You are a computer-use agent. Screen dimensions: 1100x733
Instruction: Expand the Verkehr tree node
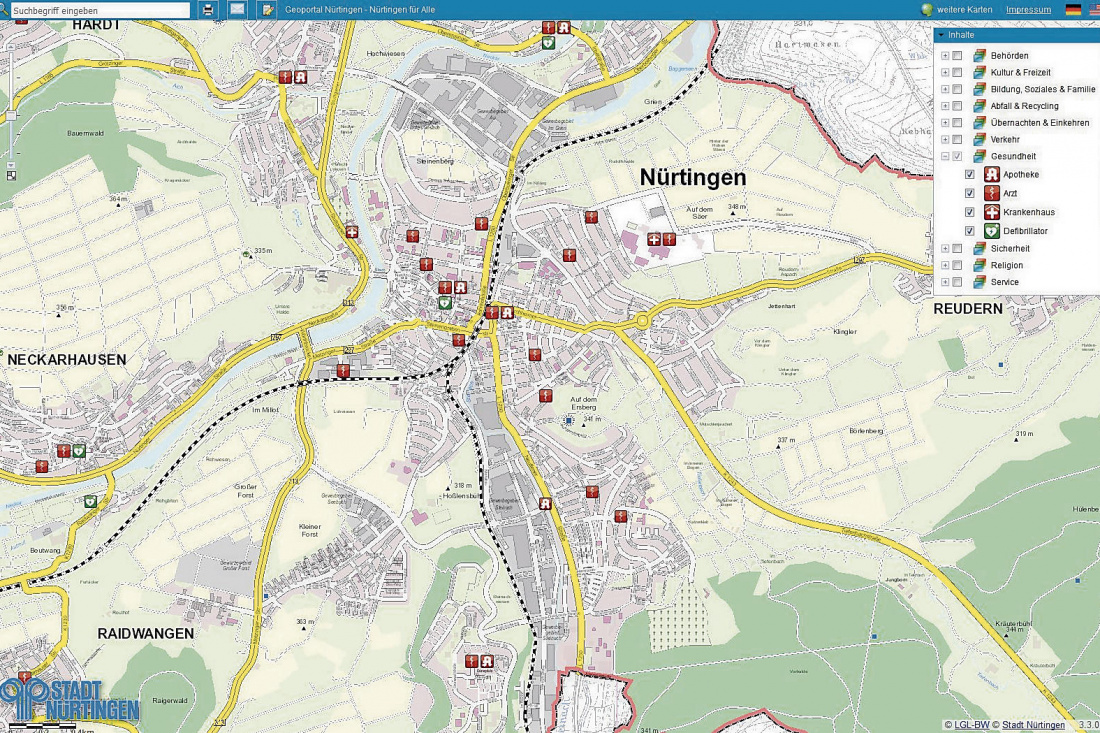coord(945,140)
